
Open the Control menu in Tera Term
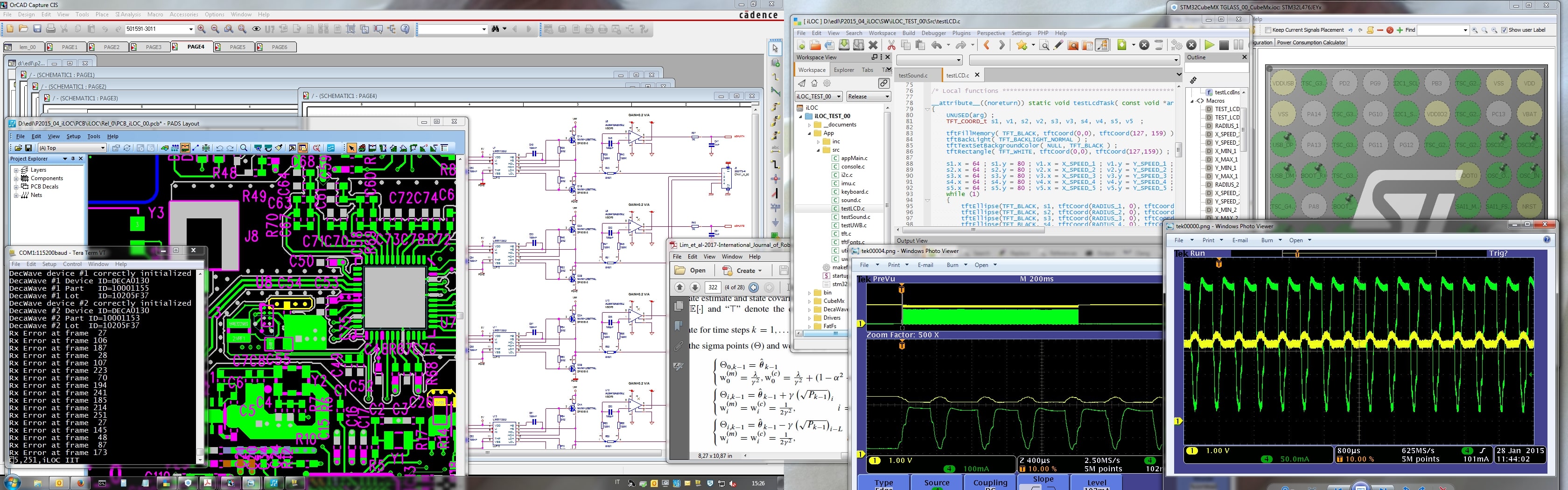pyautogui.click(x=72, y=264)
